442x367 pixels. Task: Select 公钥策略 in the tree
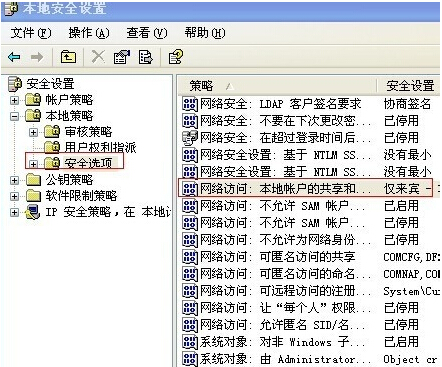(x=69, y=180)
